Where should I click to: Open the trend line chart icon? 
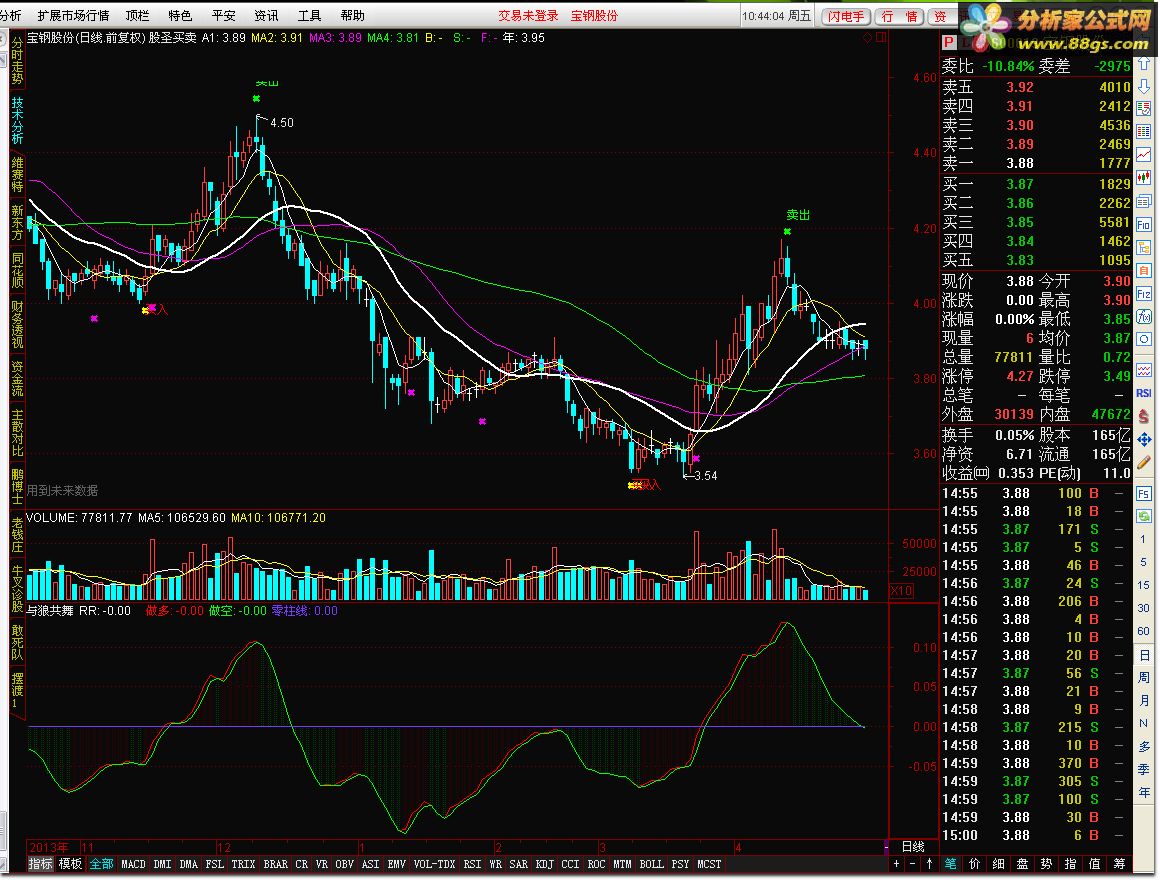(1144, 155)
